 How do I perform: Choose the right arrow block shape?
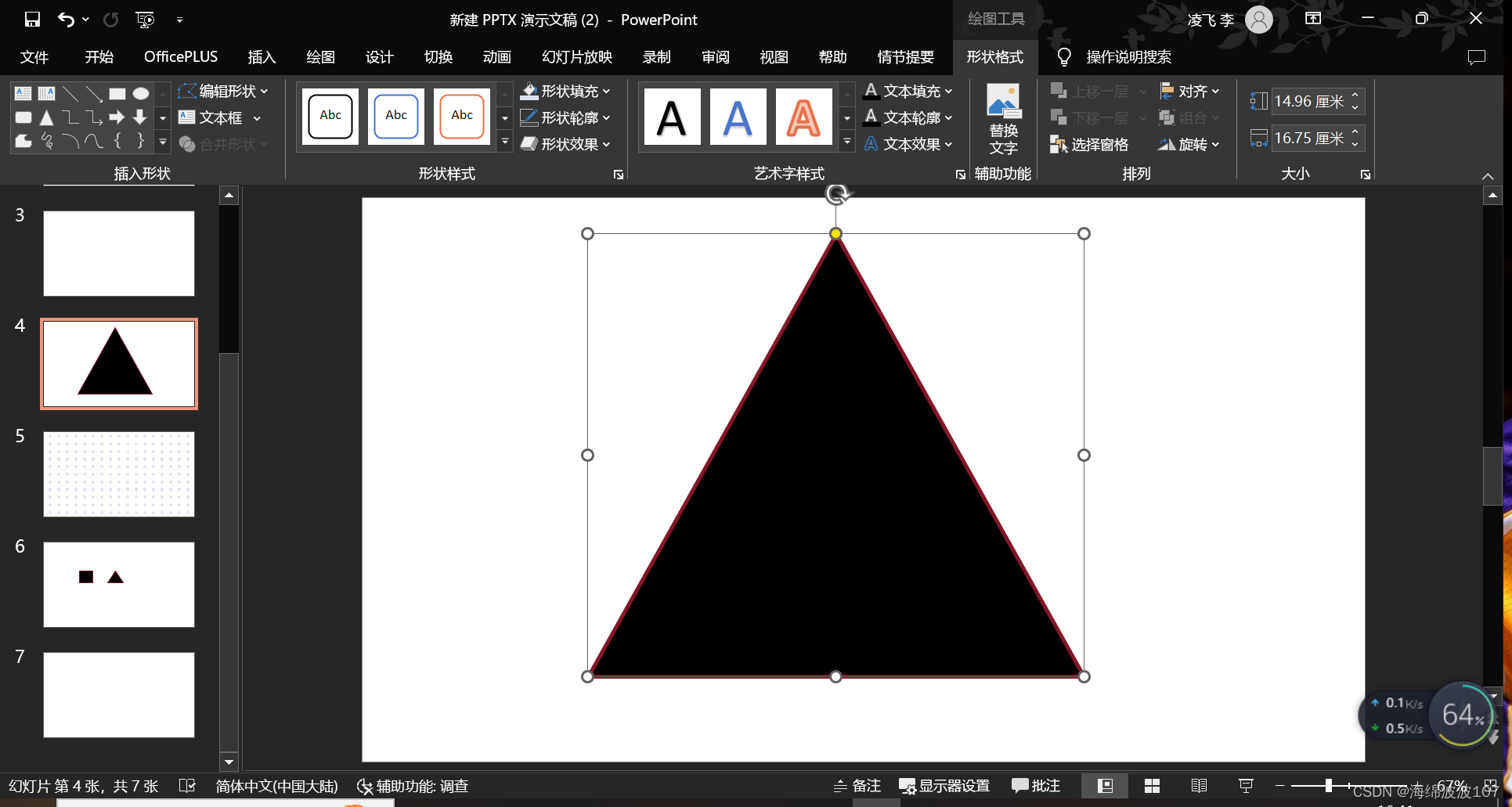click(117, 117)
